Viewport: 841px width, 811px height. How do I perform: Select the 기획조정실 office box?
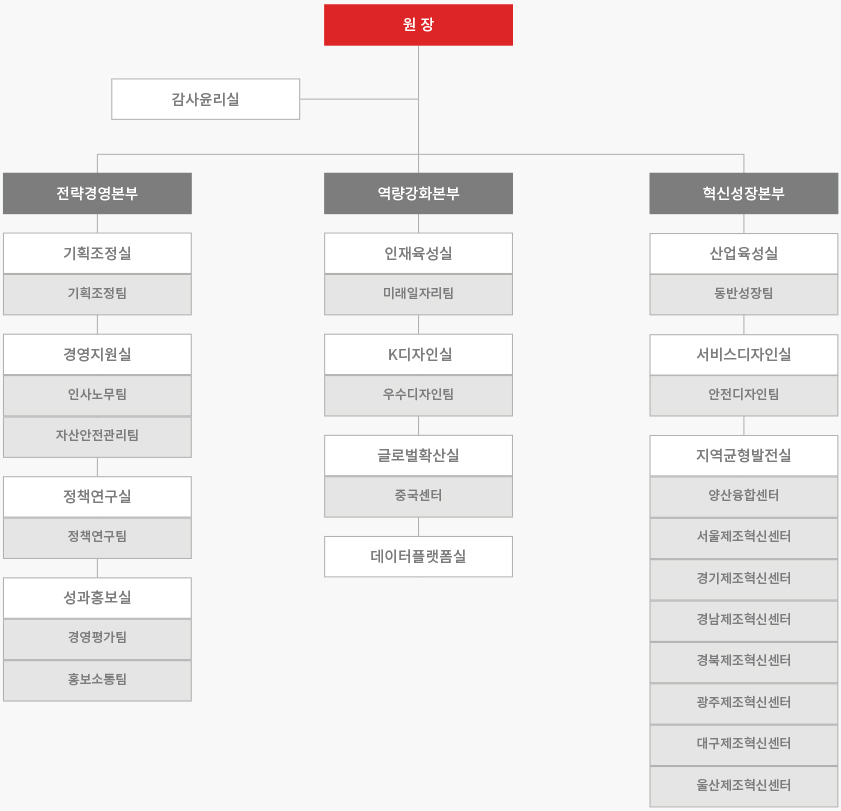pos(97,253)
